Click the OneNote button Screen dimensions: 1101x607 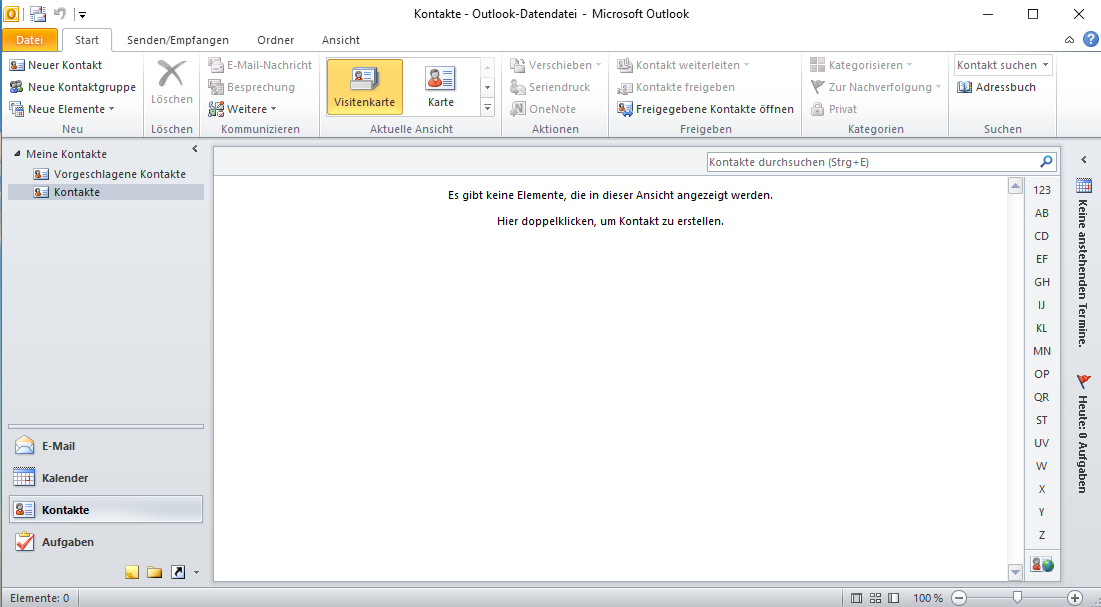click(543, 109)
